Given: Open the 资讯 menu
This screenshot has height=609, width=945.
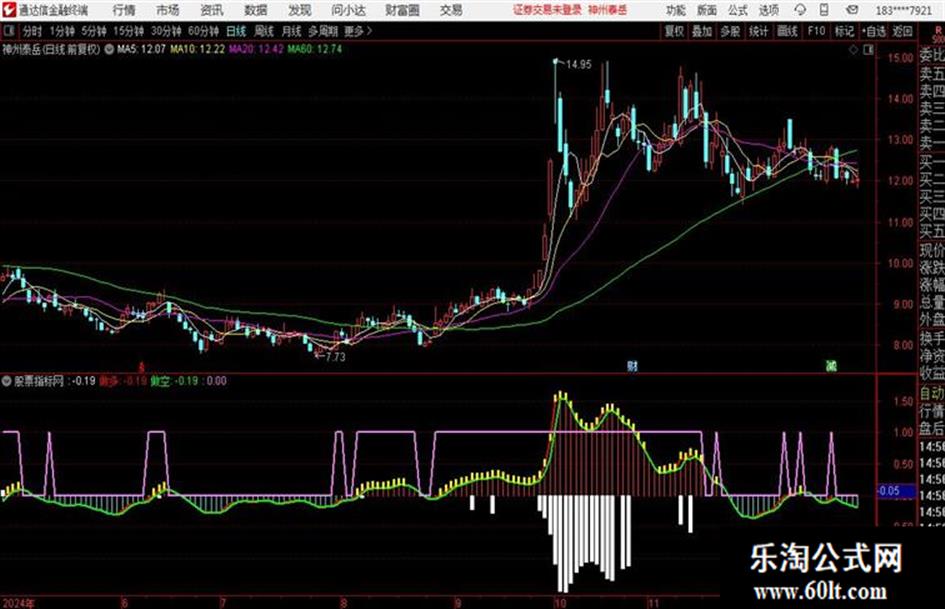Looking at the screenshot, I should pyautogui.click(x=212, y=10).
